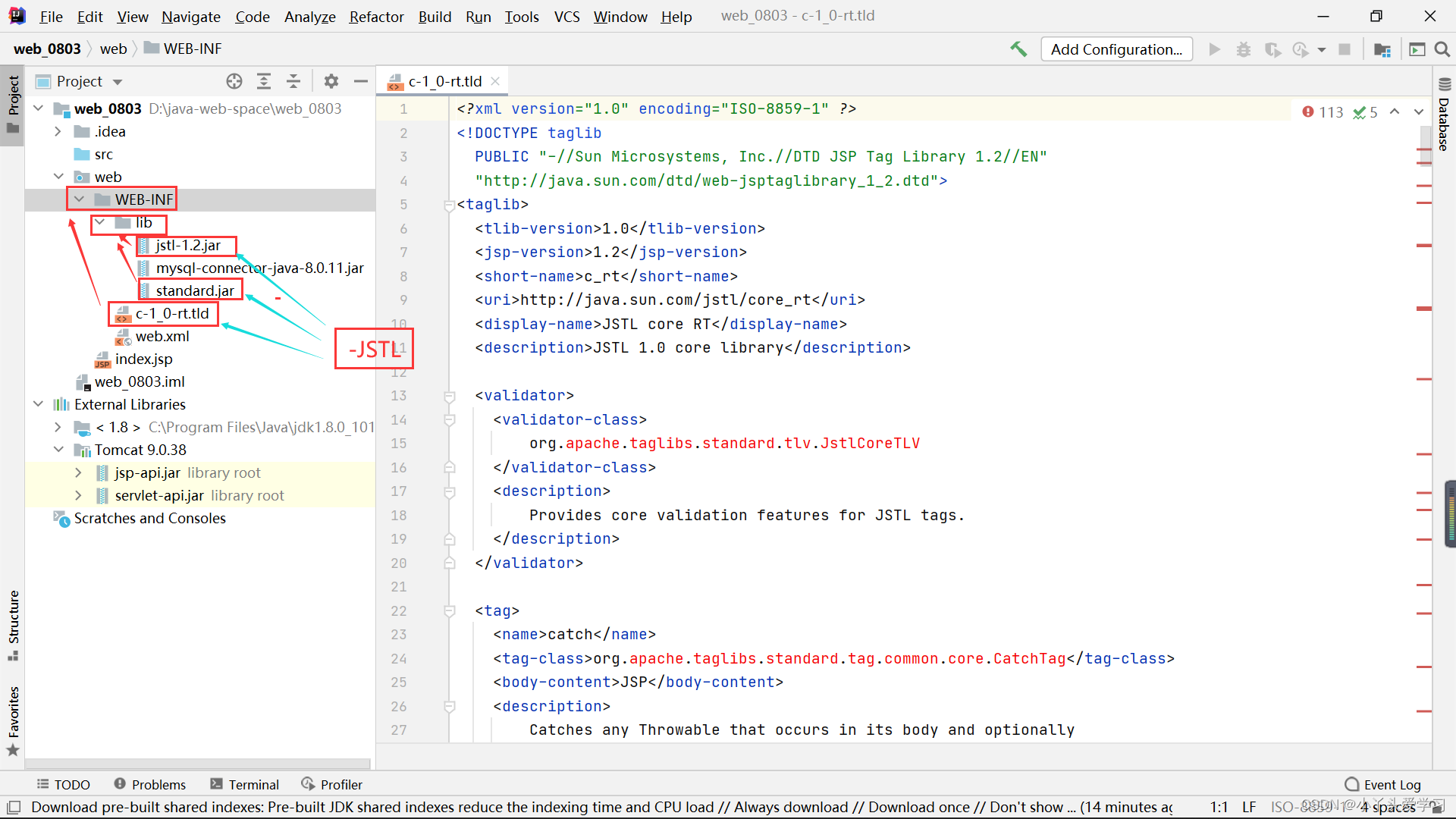The image size is (1456, 819).
Task: Expand servlet-api.jar library root
Action: tap(79, 495)
